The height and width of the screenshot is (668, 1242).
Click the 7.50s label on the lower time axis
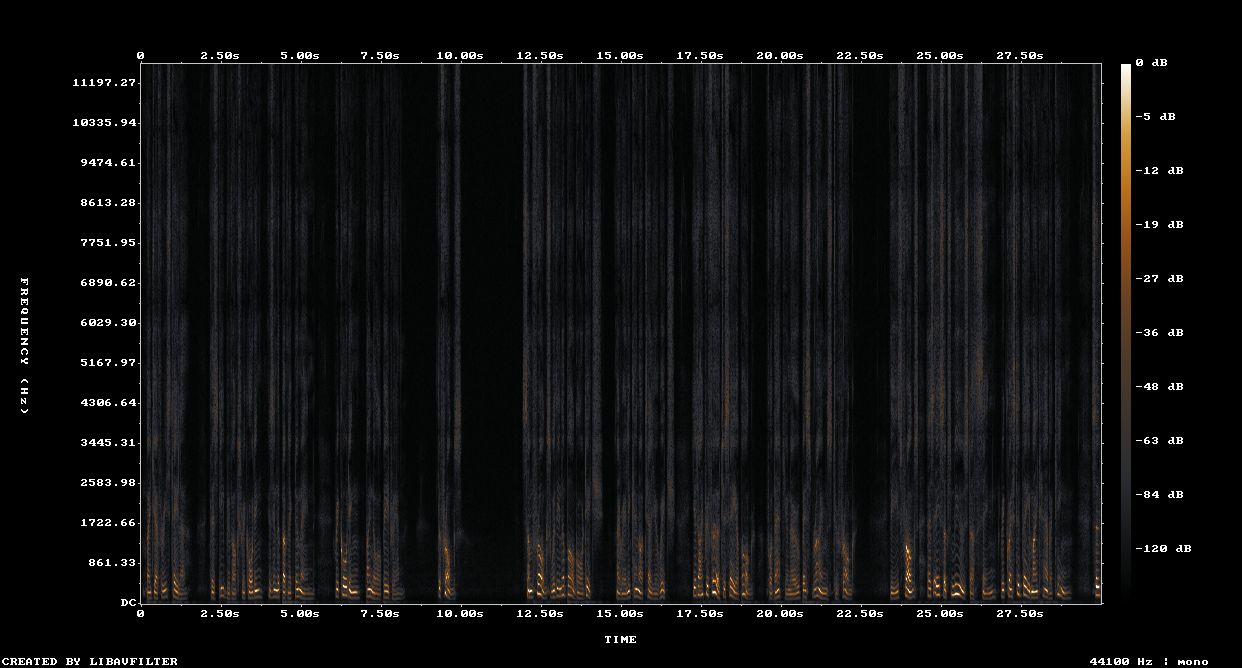380,613
